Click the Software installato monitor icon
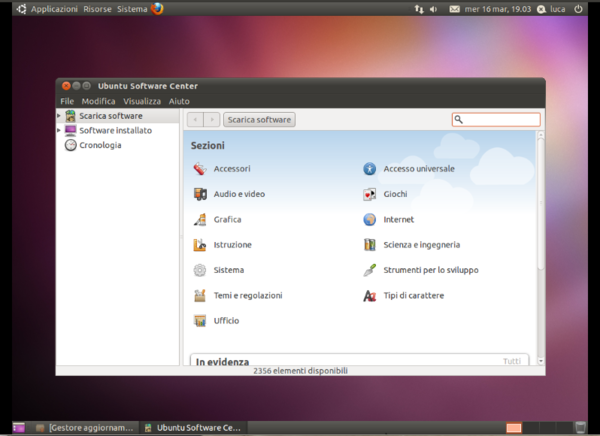The width and height of the screenshot is (600, 436). tap(70, 131)
